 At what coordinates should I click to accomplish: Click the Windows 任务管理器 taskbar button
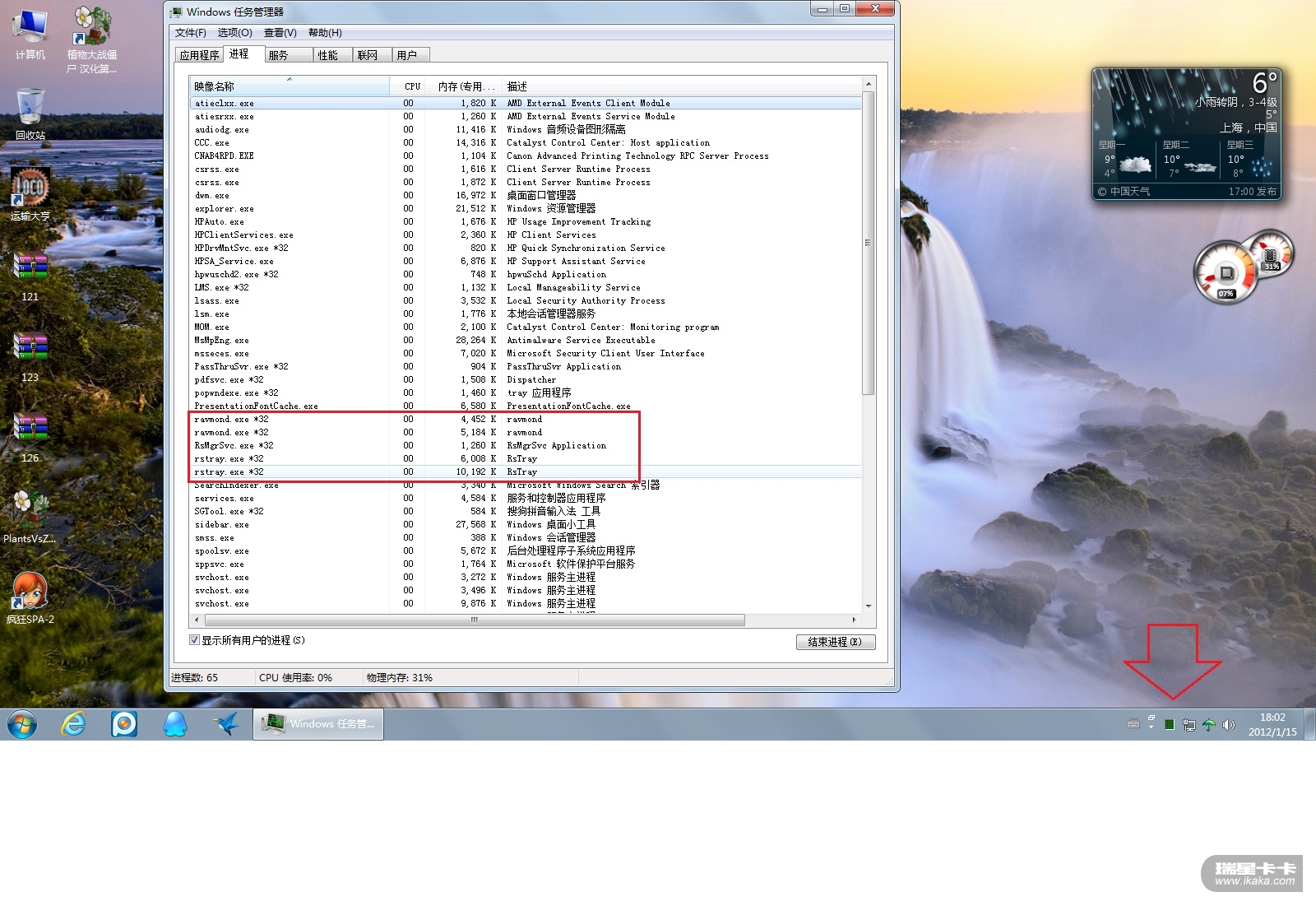point(318,724)
